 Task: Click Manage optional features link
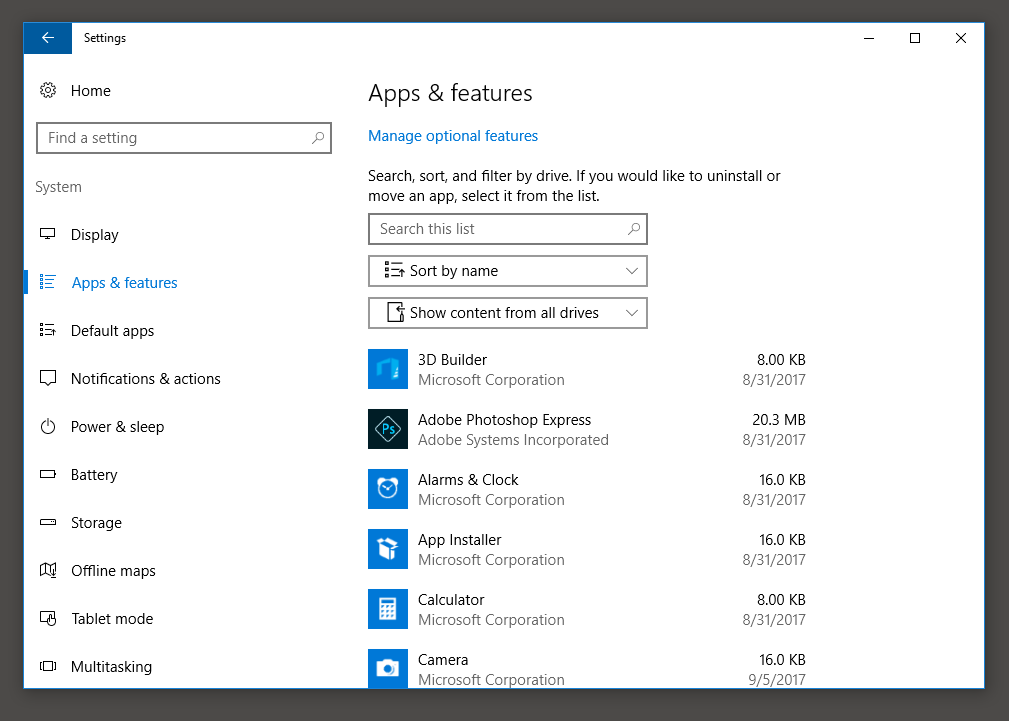[x=453, y=136]
